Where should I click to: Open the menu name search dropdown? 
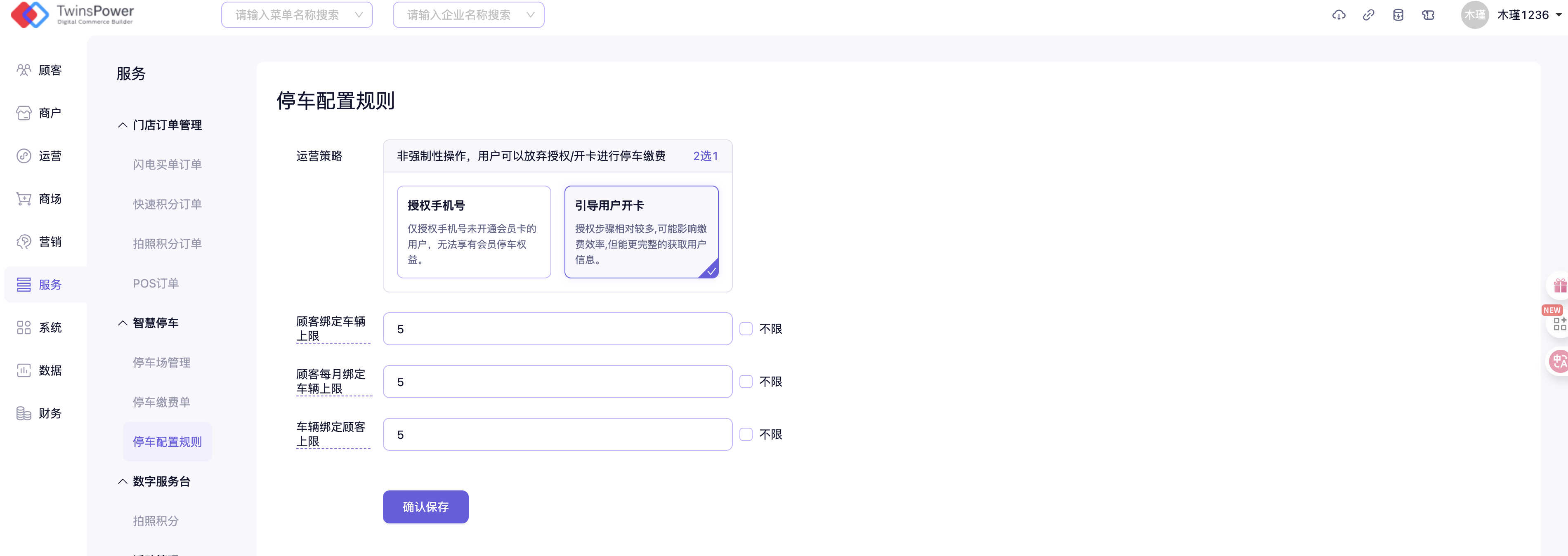tap(297, 15)
